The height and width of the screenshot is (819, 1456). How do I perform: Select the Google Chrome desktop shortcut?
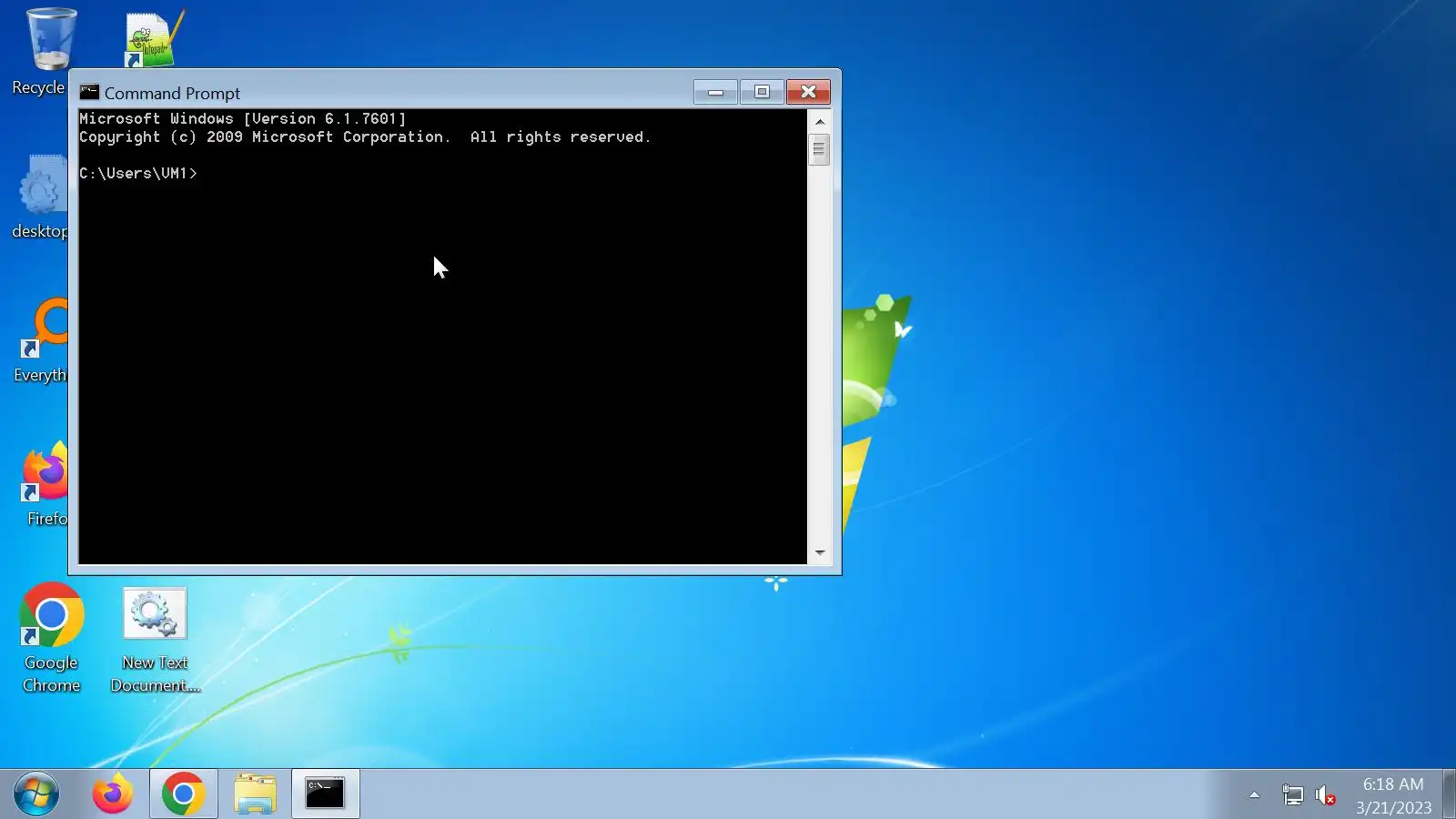51,639
